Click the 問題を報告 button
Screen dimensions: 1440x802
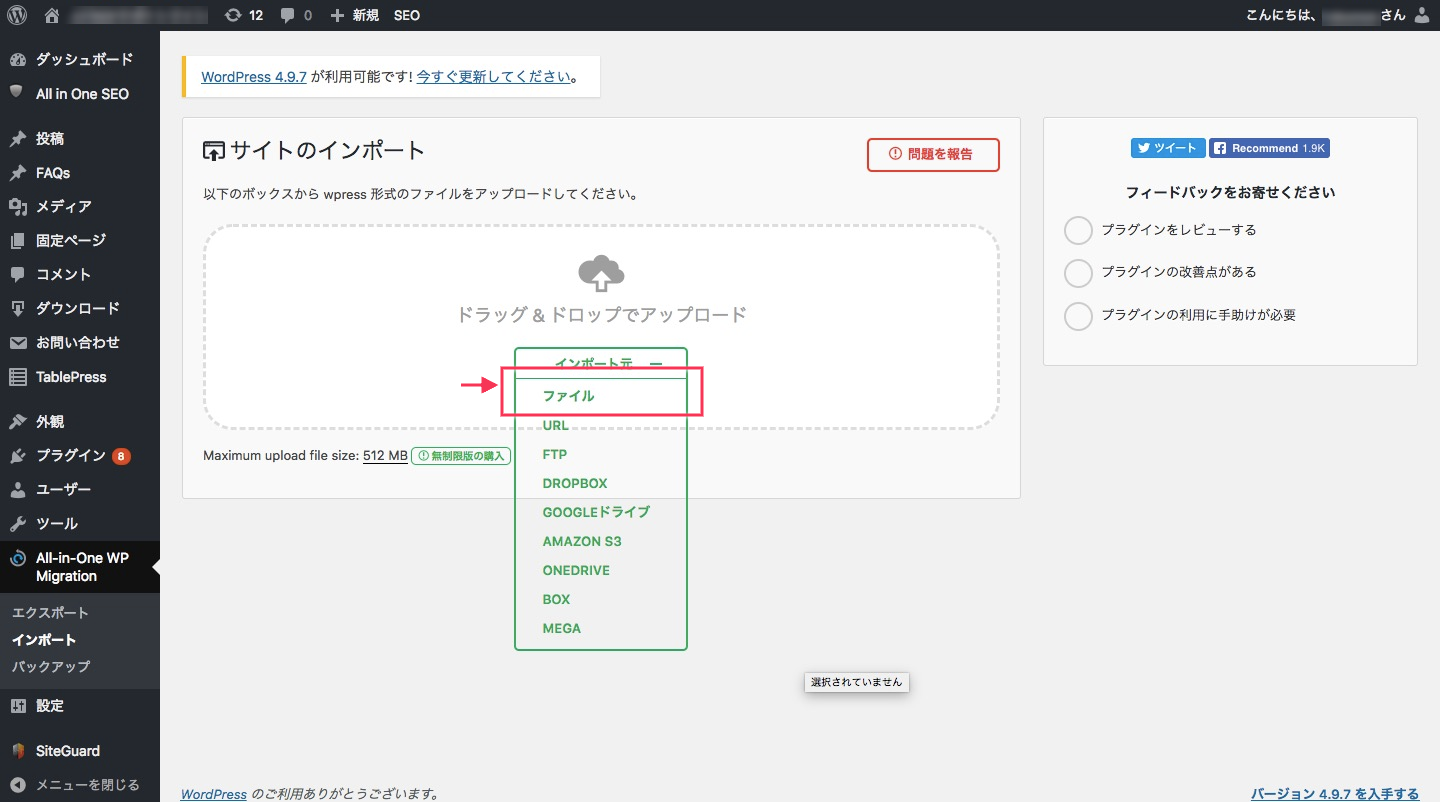(x=933, y=154)
